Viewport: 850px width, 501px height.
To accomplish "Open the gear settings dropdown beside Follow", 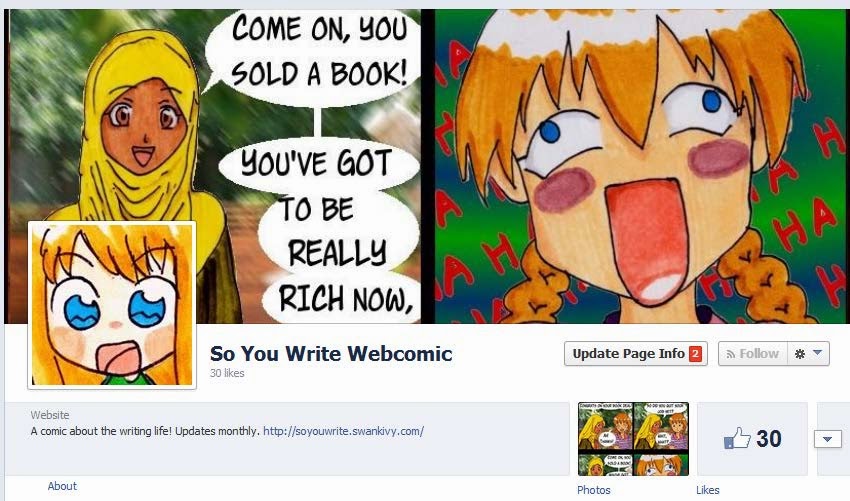I will click(808, 354).
